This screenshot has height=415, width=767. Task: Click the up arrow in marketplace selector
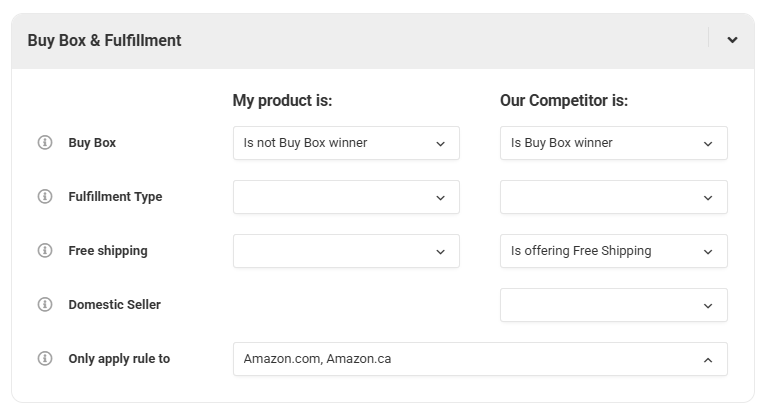pyautogui.click(x=708, y=359)
